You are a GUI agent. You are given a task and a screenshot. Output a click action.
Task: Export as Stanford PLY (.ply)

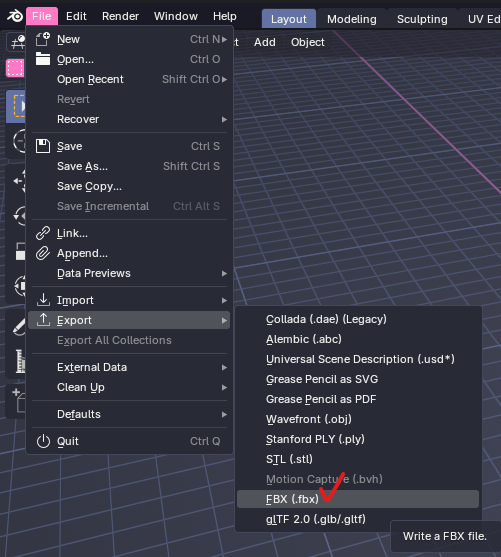[x=358, y=439]
